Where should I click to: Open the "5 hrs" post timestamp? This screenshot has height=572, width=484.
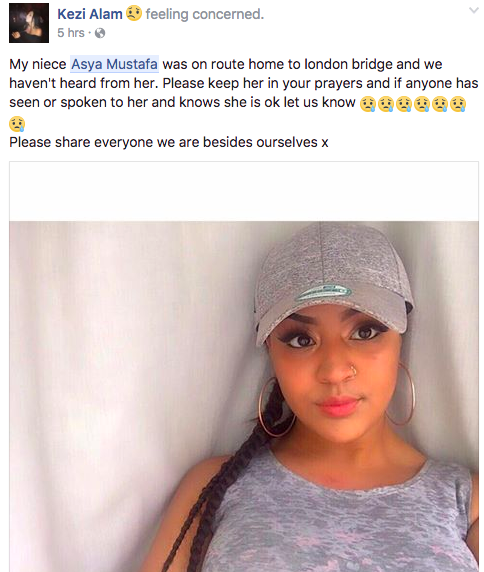click(71, 33)
